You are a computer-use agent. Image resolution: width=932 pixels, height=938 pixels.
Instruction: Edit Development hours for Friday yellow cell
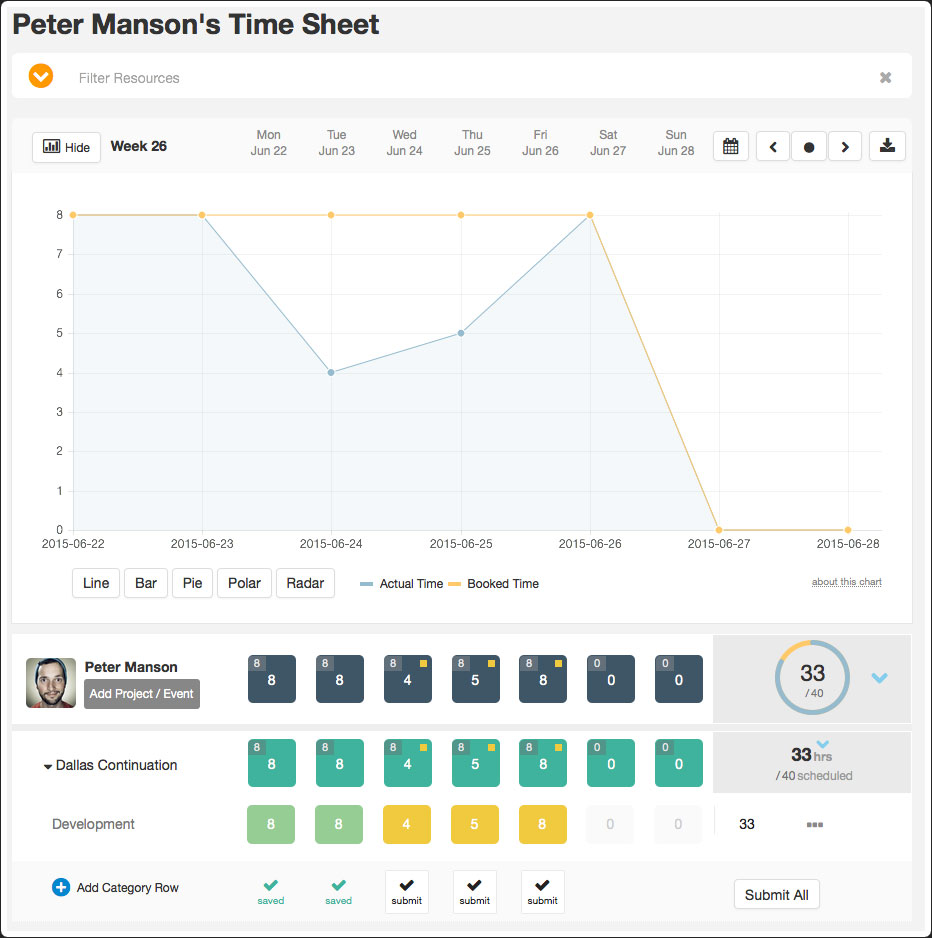pyautogui.click(x=543, y=824)
